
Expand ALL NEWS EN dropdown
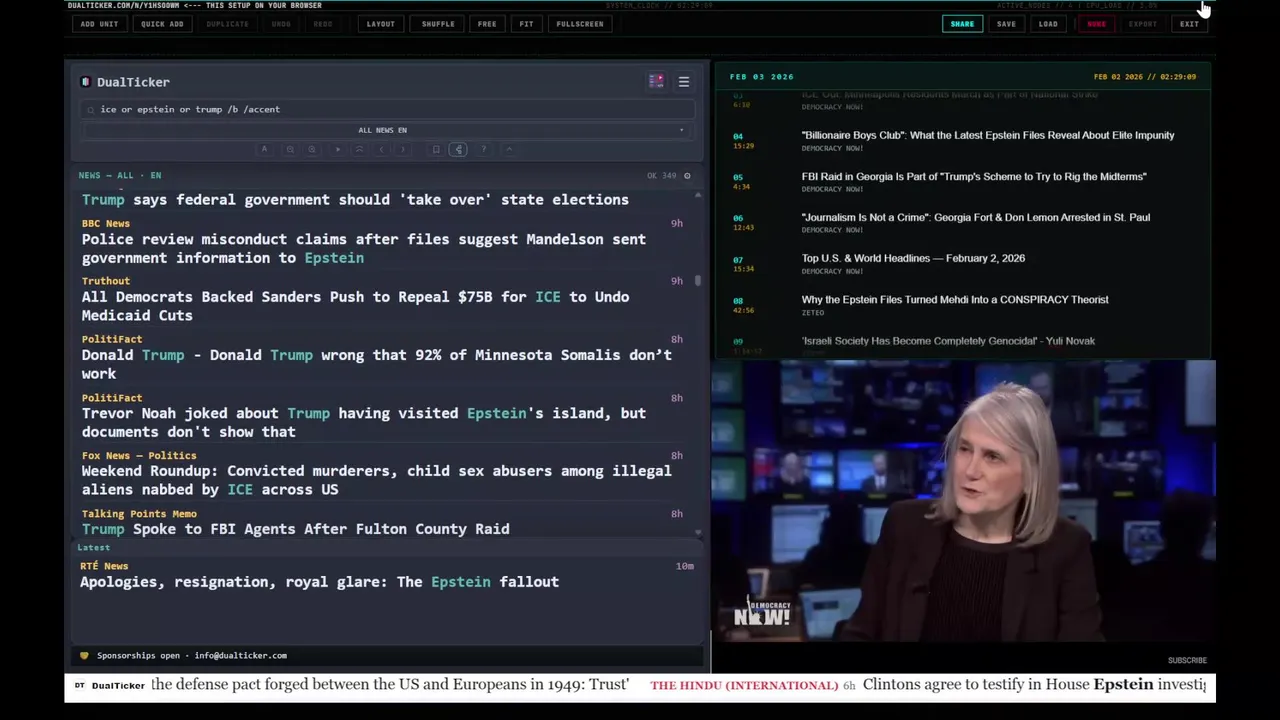[x=383, y=130]
